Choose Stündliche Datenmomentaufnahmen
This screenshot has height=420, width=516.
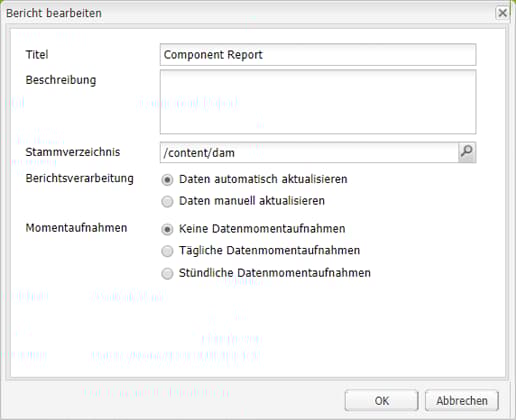[167, 273]
